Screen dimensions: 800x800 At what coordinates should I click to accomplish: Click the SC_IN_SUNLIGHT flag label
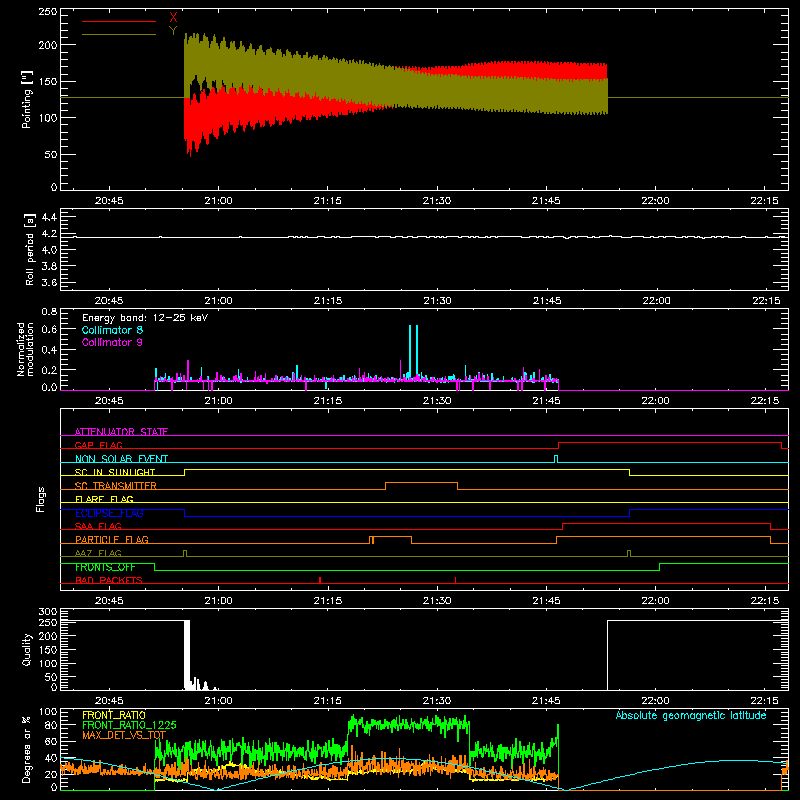click(x=115, y=472)
